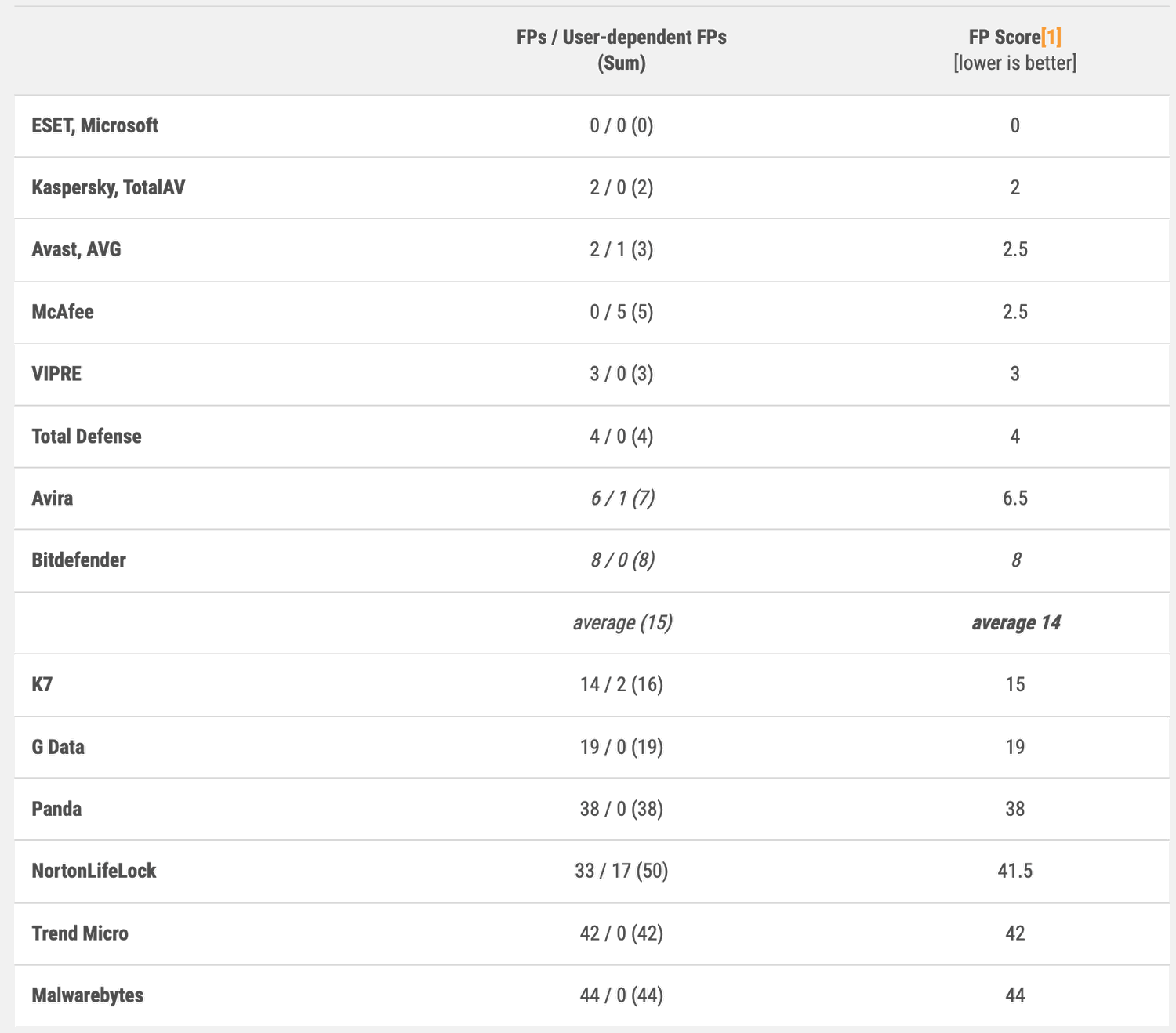
Task: Select the G Data vendor name
Action: pos(58,747)
